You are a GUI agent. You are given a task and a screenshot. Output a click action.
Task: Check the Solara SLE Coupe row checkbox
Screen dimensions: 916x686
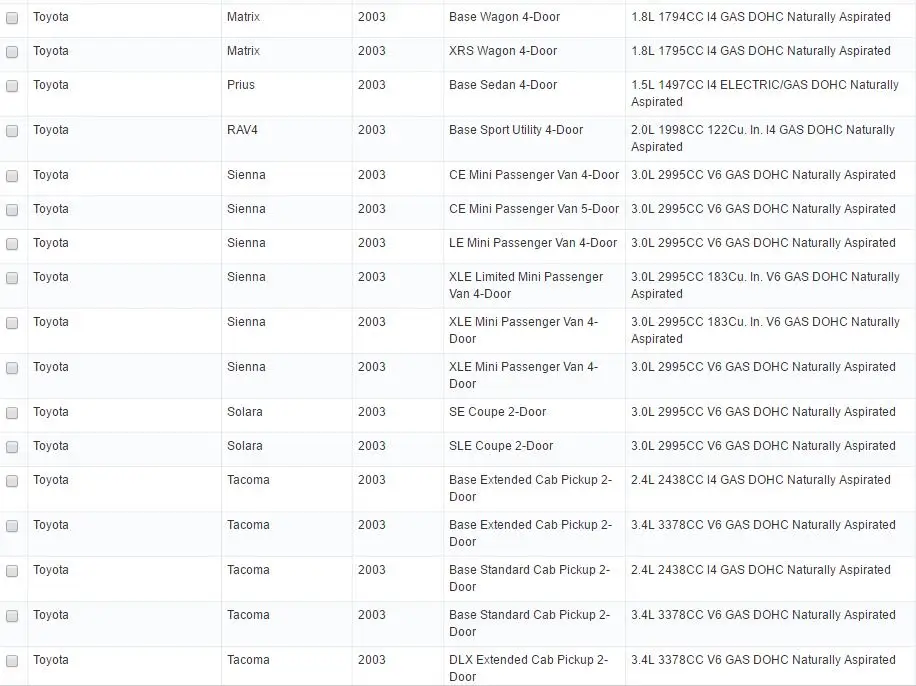click(12, 446)
